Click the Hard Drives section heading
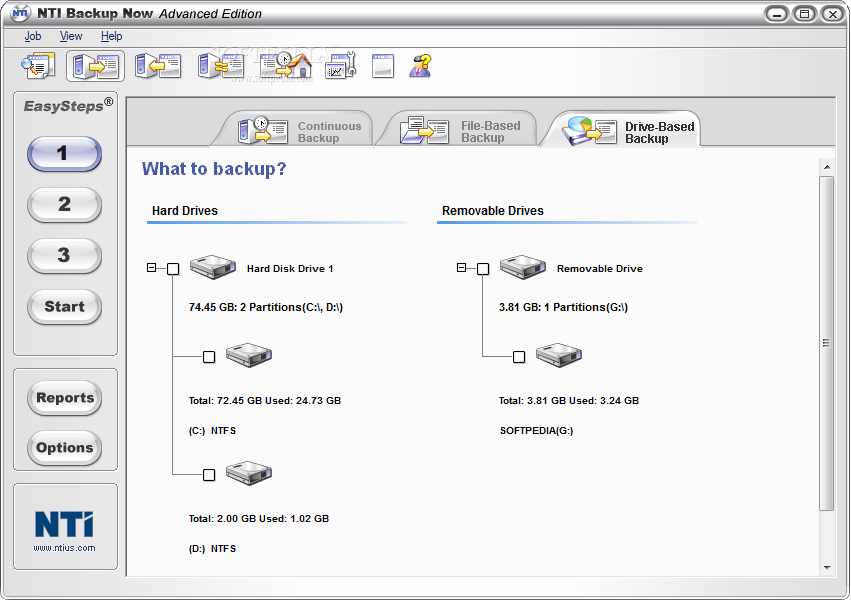Image resolution: width=851 pixels, height=601 pixels. pos(185,211)
